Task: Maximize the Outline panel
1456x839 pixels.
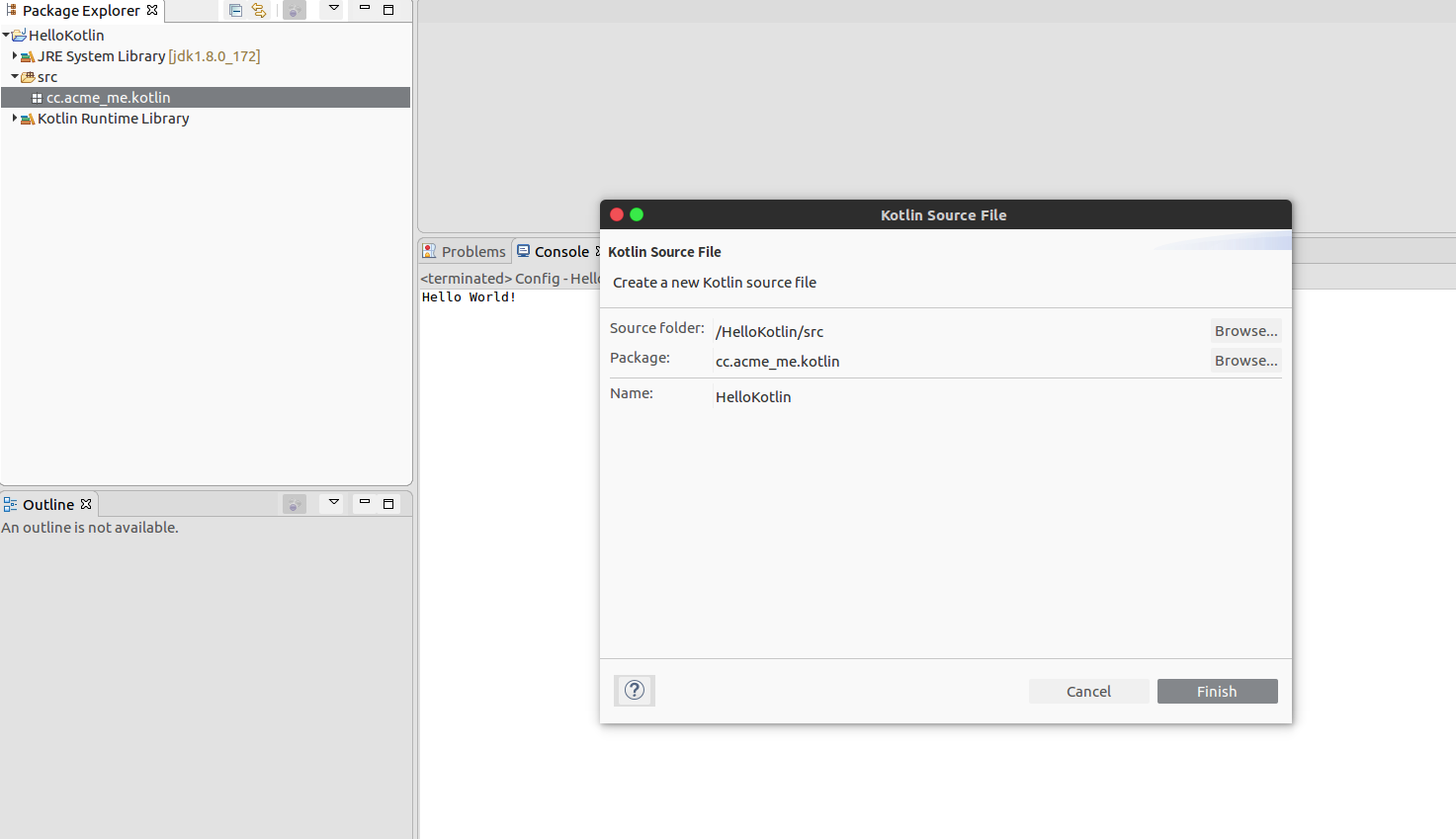Action: [x=388, y=503]
